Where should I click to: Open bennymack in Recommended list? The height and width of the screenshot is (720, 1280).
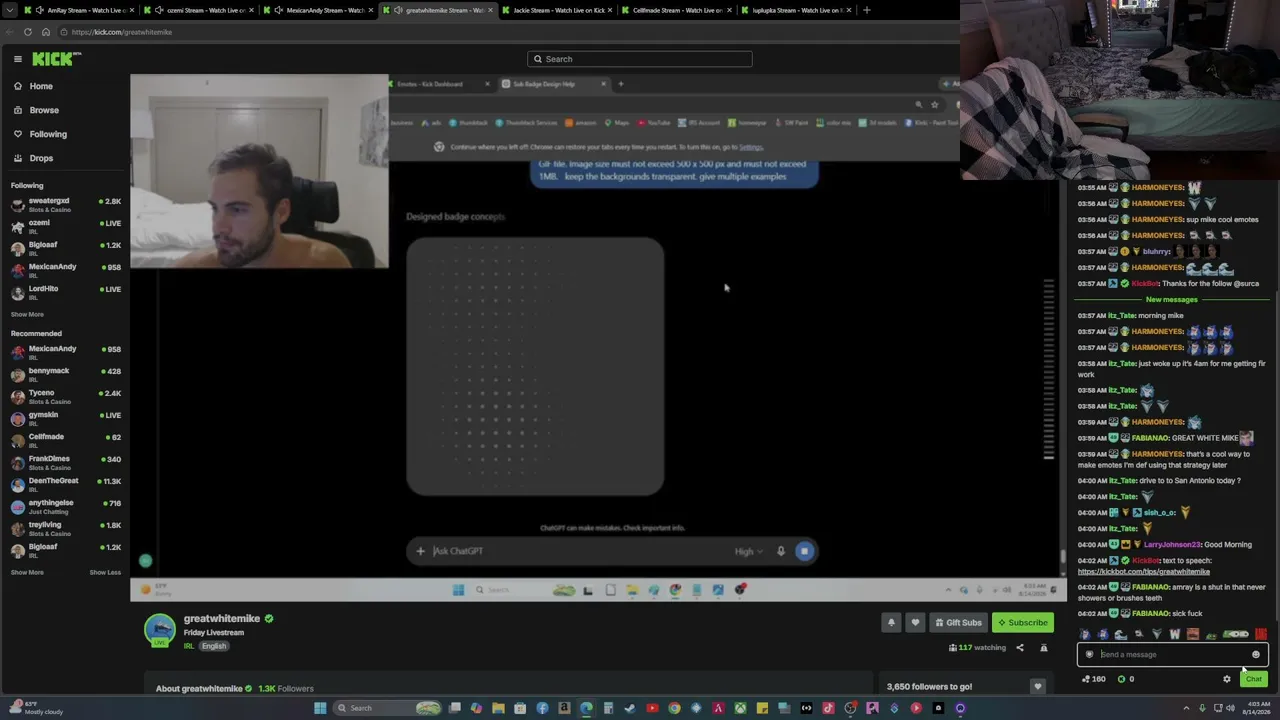(65, 375)
